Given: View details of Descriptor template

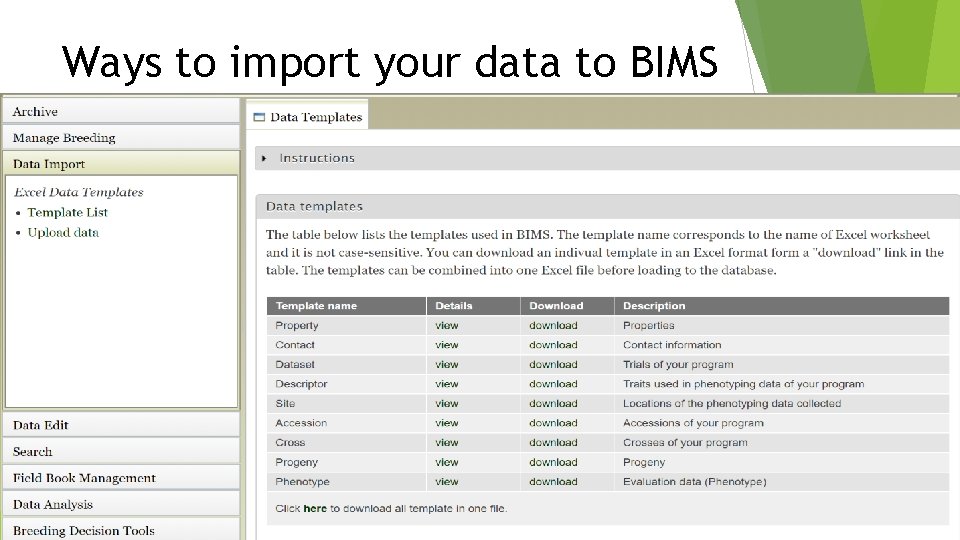Looking at the screenshot, I should (446, 384).
